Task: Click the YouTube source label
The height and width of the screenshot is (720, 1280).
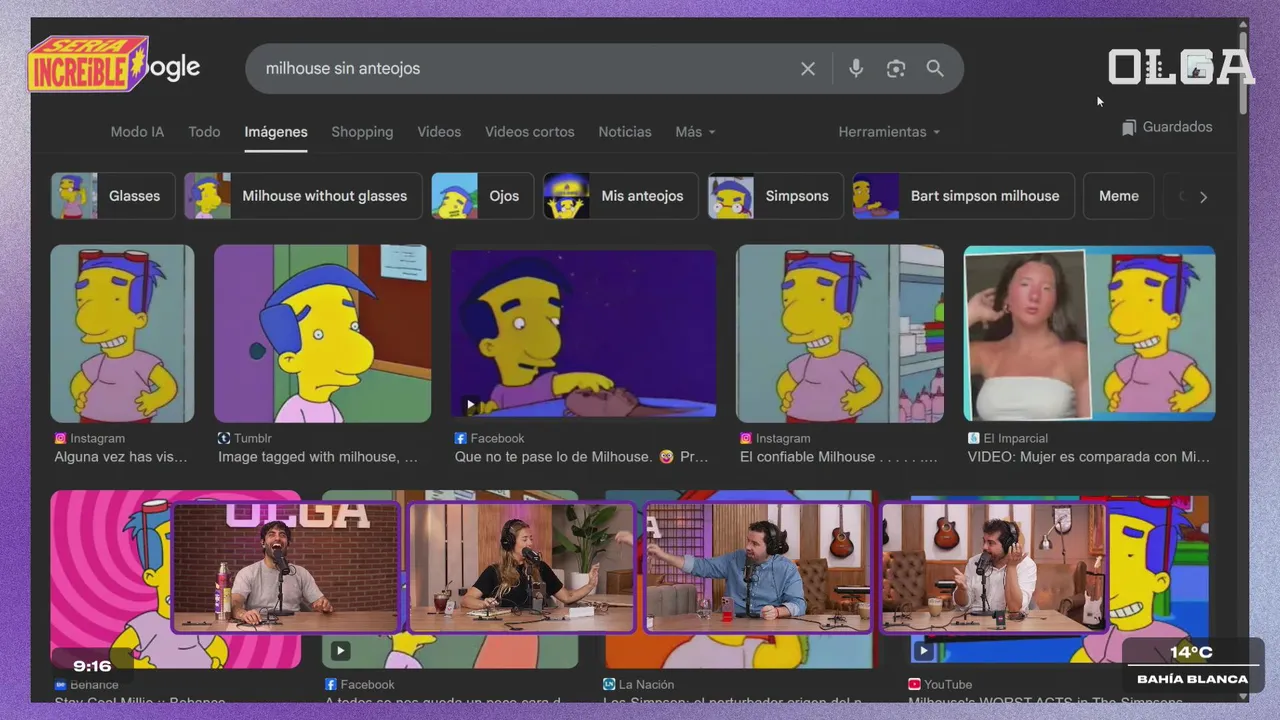Action: pyautogui.click(x=948, y=685)
